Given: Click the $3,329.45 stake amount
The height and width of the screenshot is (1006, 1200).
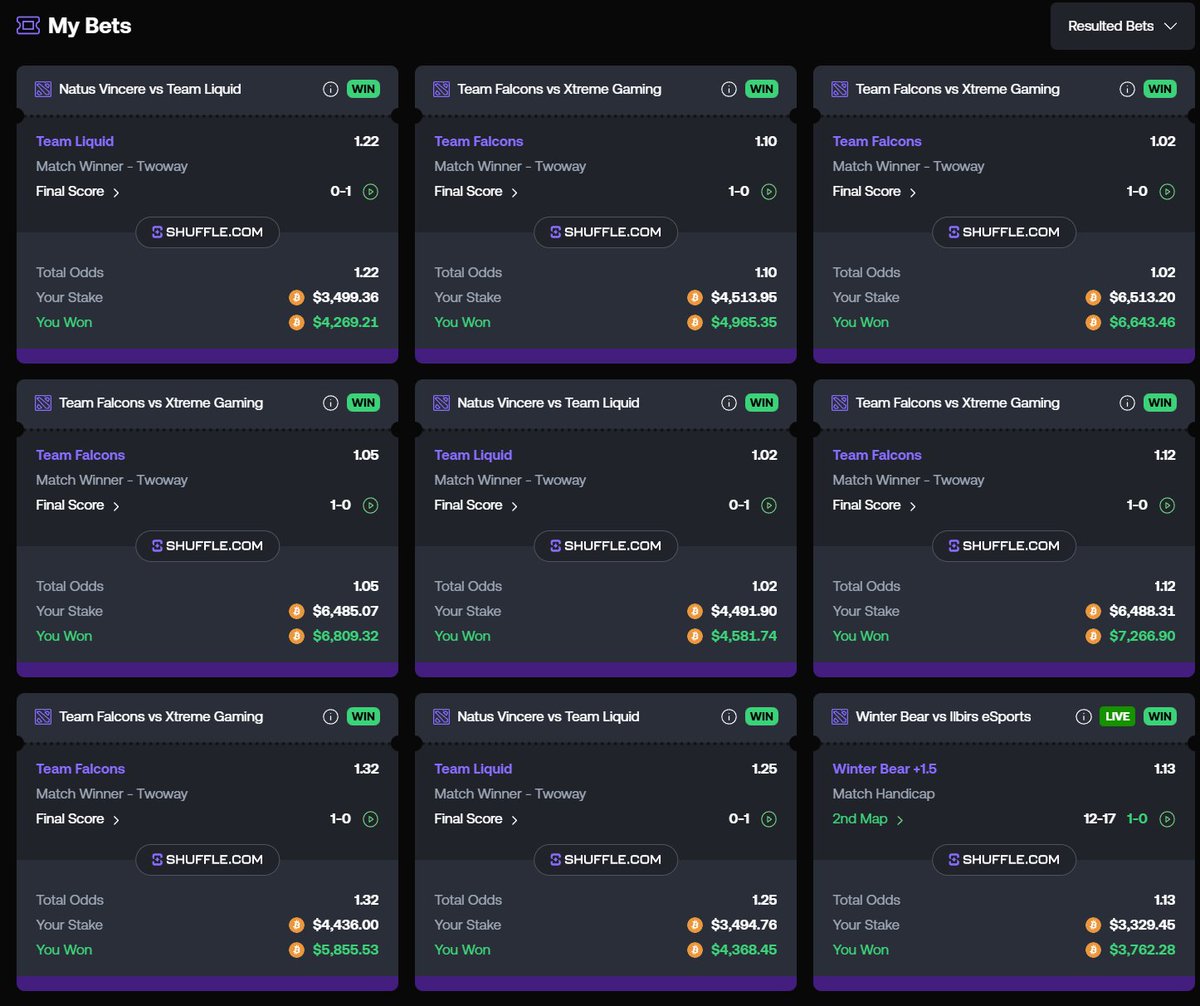Looking at the screenshot, I should tap(1142, 925).
